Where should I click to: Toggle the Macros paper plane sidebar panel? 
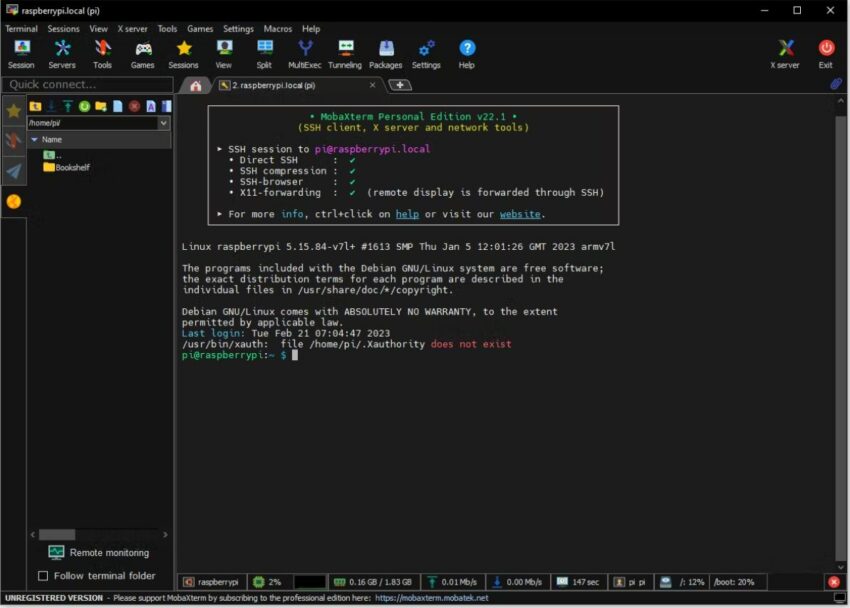coord(13,170)
